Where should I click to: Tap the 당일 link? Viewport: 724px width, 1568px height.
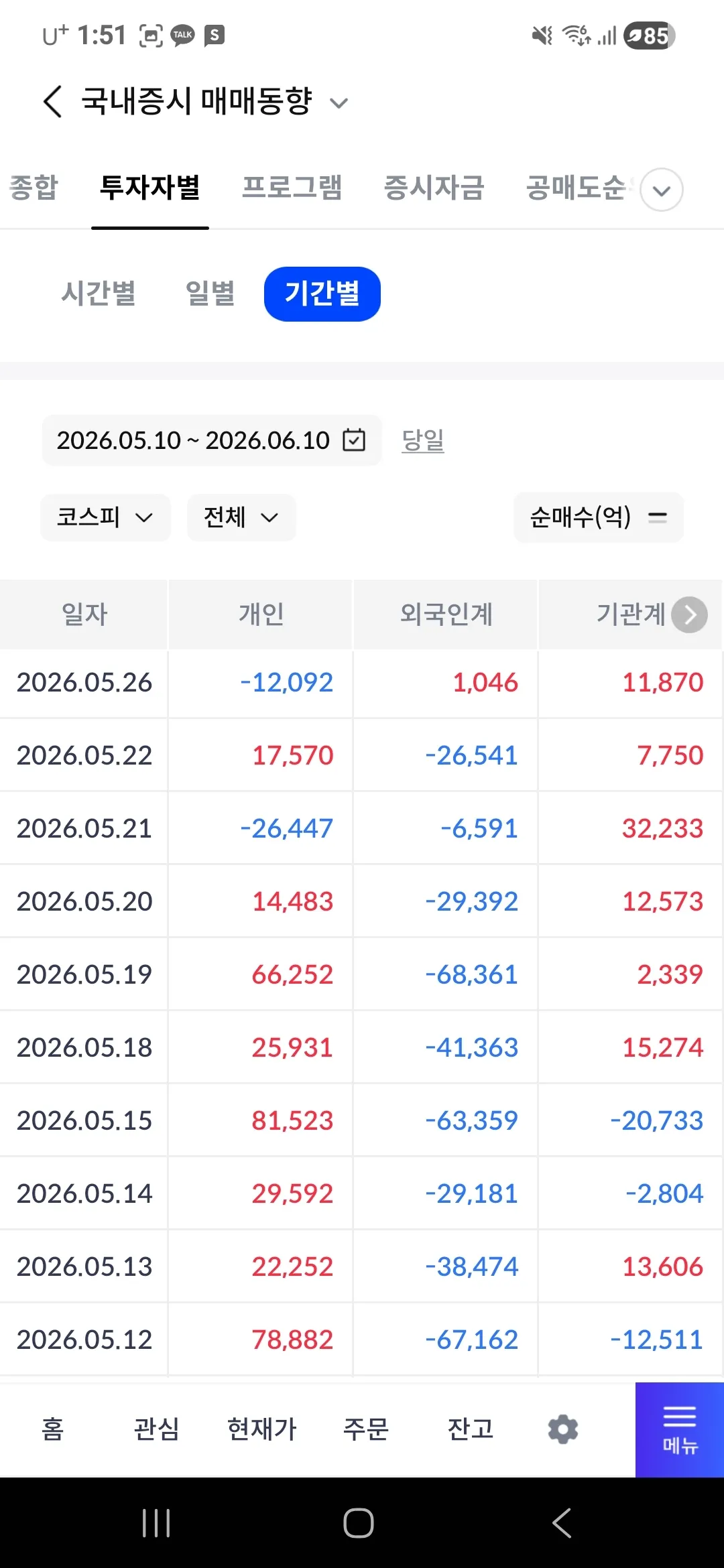pyautogui.click(x=423, y=440)
